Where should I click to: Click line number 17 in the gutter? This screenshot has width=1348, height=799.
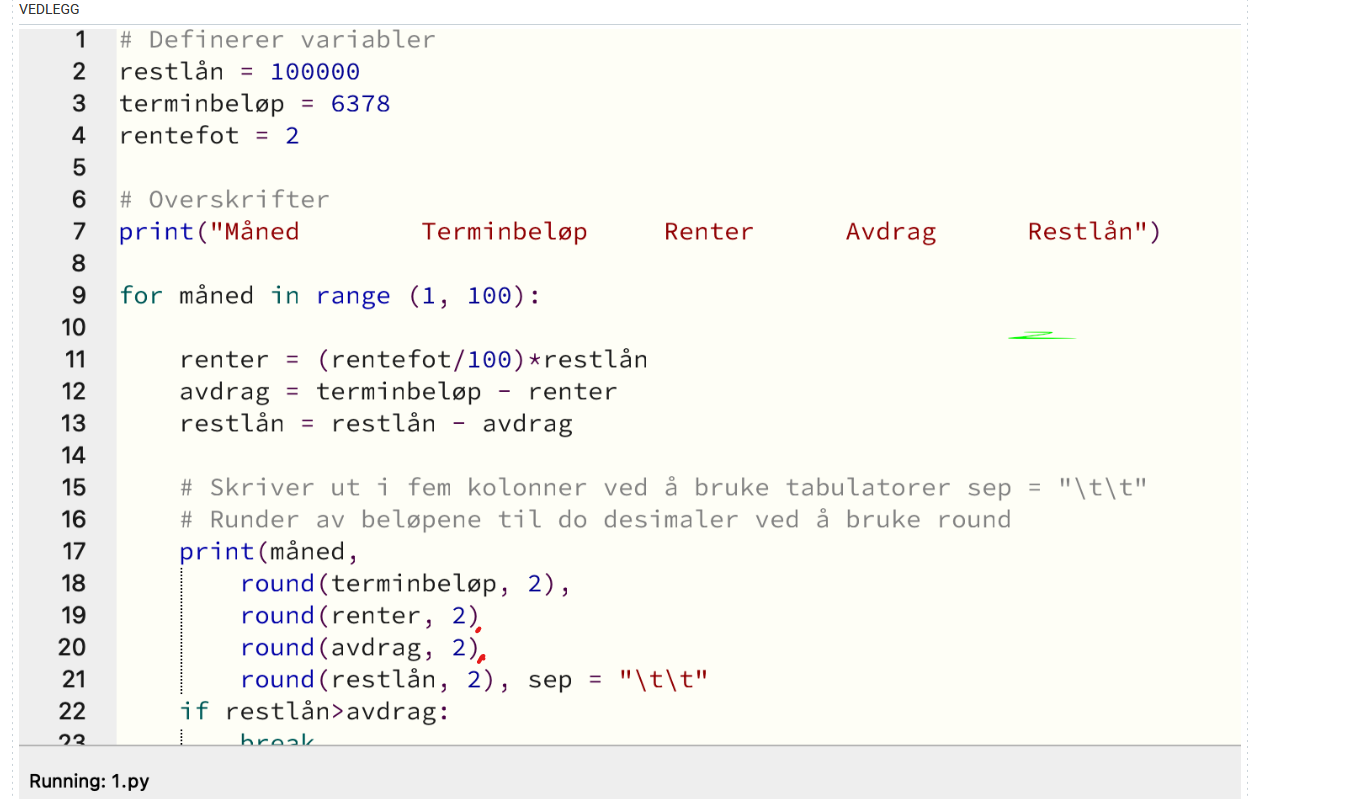pos(73,551)
